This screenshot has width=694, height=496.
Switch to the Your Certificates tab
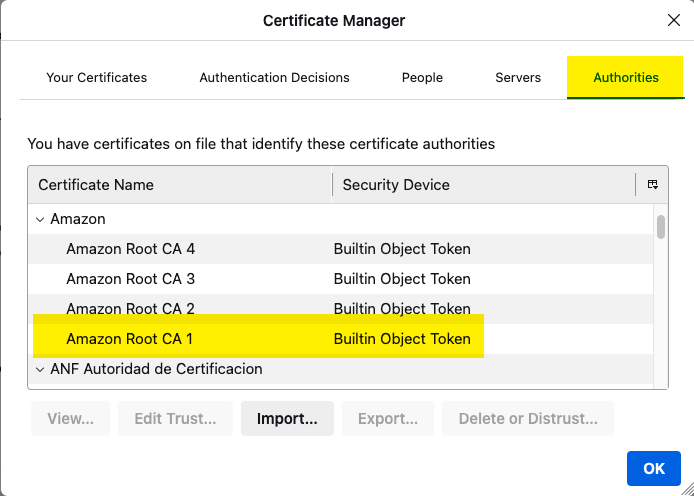(x=96, y=77)
